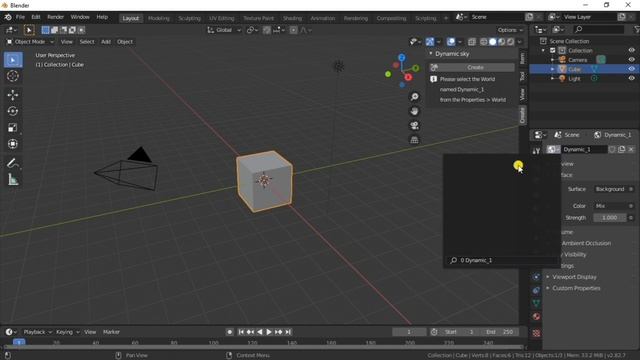
Task: Hide the Cube in the outliner
Action: point(631,69)
